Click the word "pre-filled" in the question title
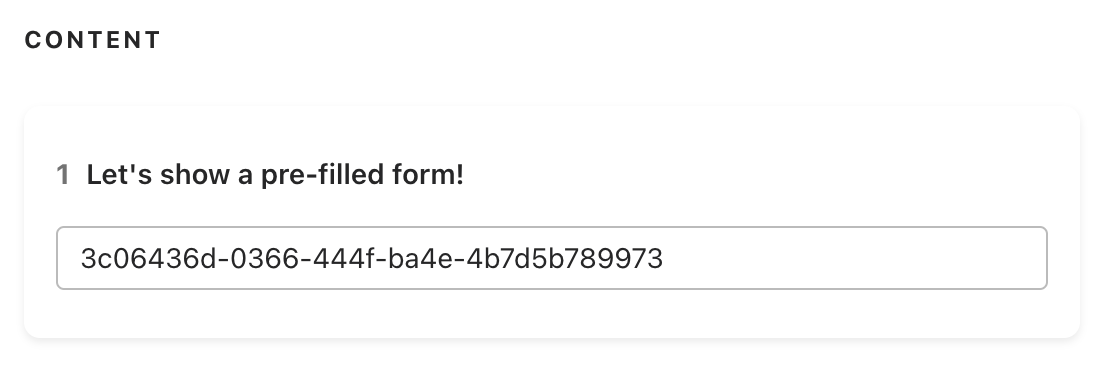1106x374 pixels. [x=314, y=175]
